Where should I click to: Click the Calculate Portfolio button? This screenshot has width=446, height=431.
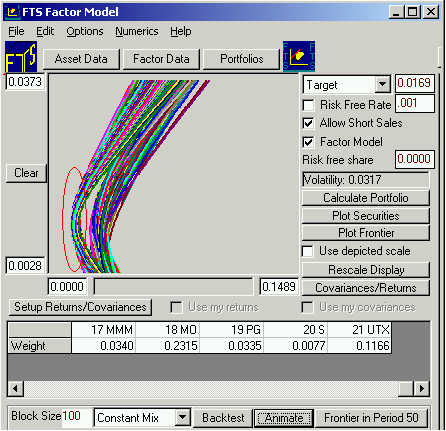pos(366,198)
